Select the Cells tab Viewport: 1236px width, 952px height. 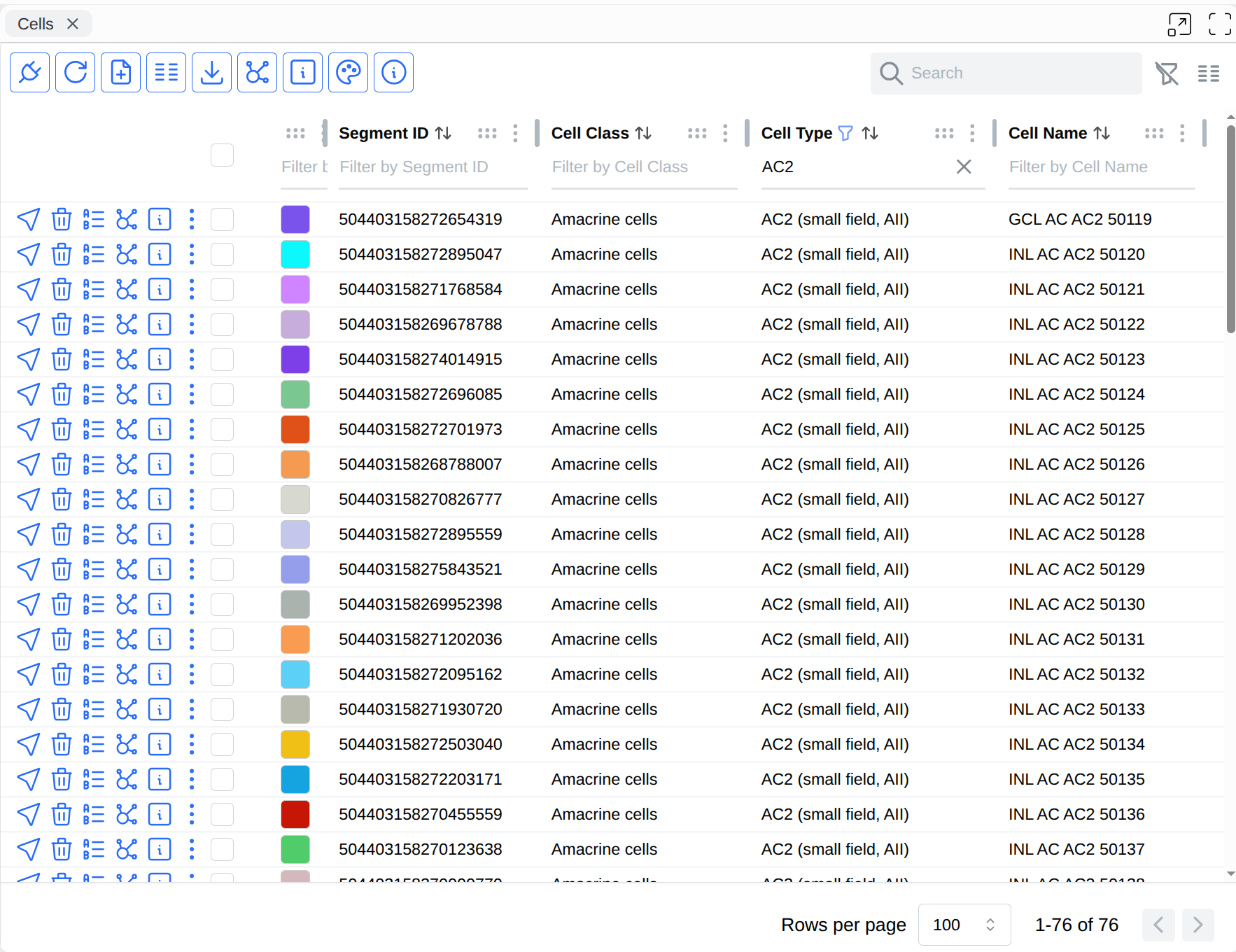coord(36,24)
